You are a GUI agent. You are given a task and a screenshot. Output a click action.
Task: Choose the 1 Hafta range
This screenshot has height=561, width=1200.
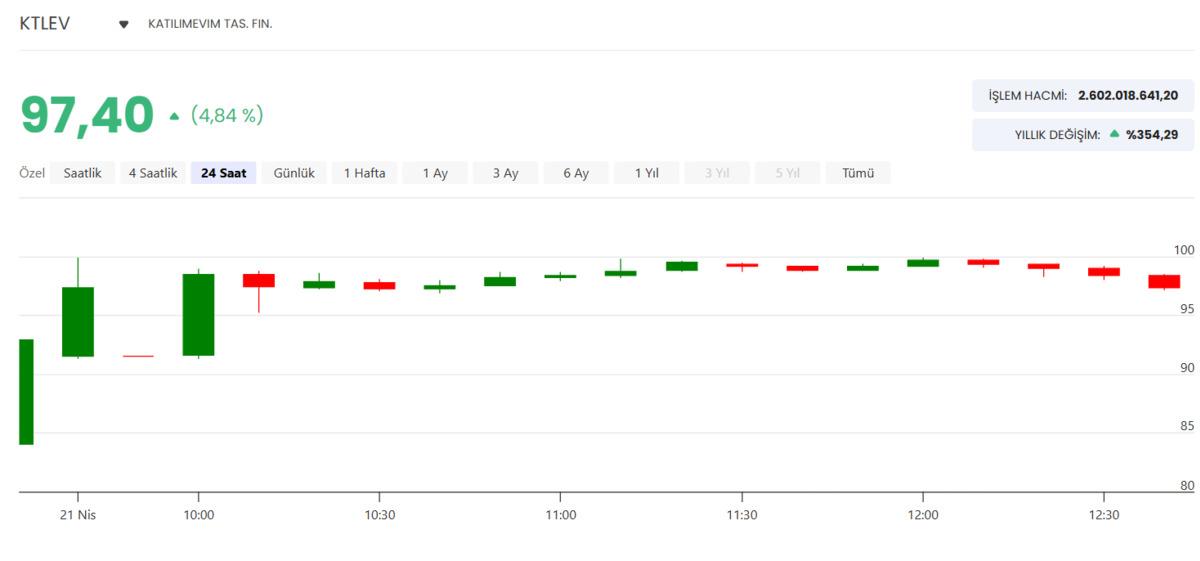pyautogui.click(x=364, y=173)
